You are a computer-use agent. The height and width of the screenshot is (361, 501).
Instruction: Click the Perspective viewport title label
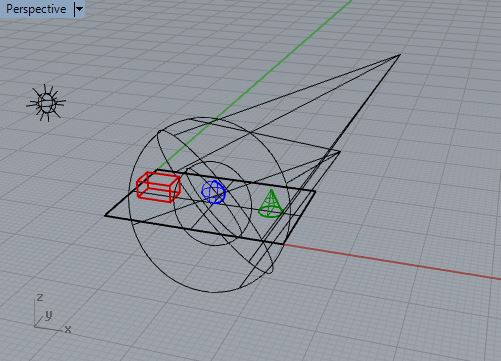(x=36, y=9)
